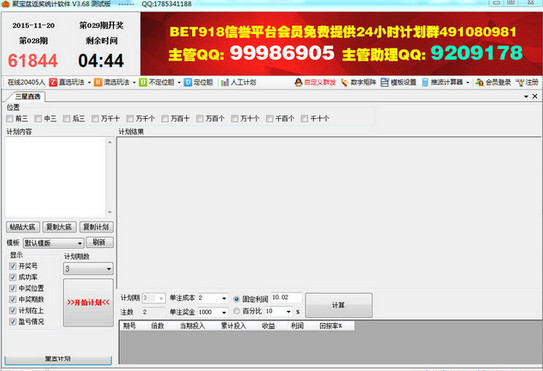Click the 复制计划 button
The height and width of the screenshot is (371, 543).
point(96,227)
